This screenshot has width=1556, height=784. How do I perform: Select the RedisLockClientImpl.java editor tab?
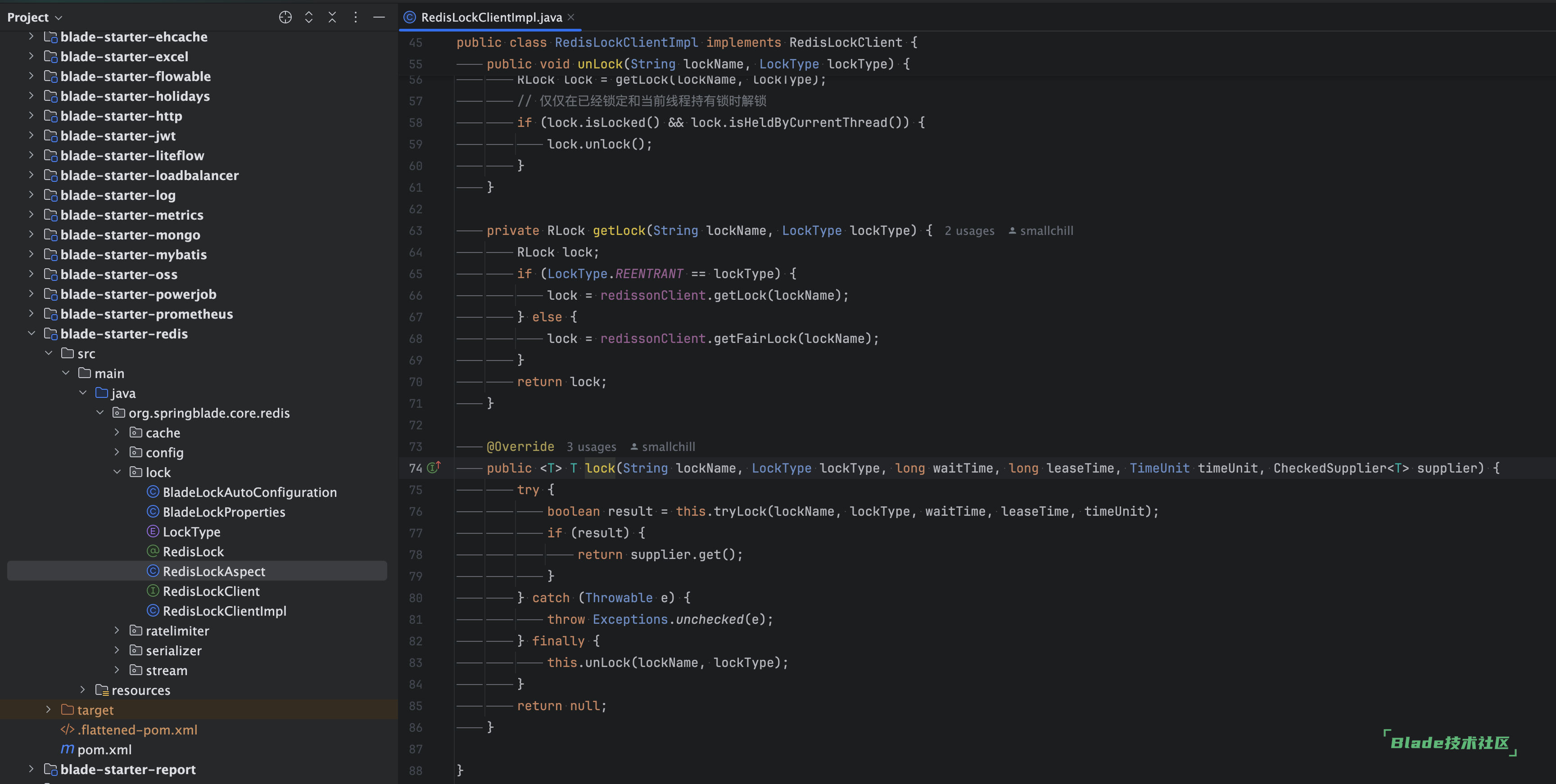(490, 17)
